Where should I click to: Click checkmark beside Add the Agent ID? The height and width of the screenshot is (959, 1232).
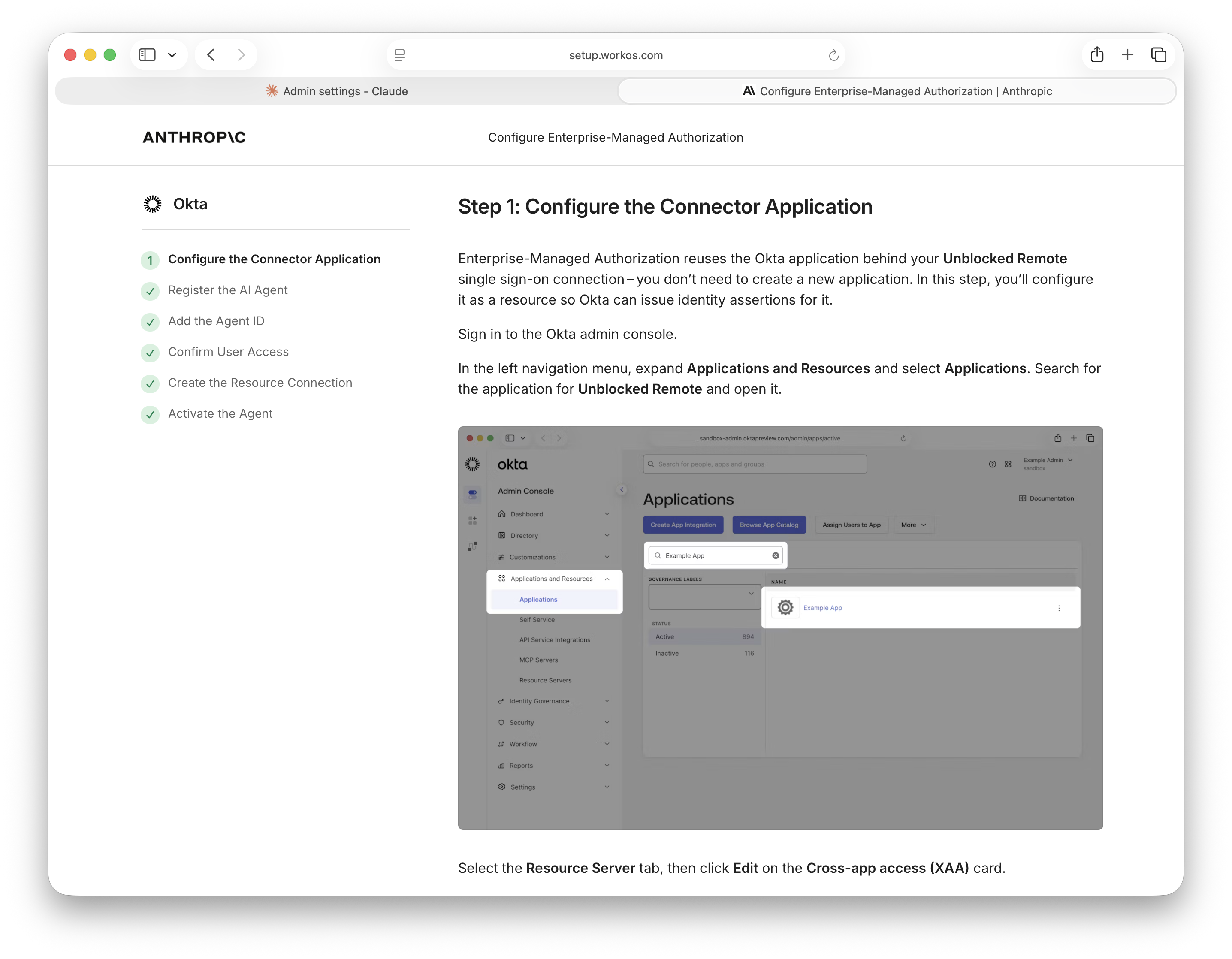coord(150,322)
